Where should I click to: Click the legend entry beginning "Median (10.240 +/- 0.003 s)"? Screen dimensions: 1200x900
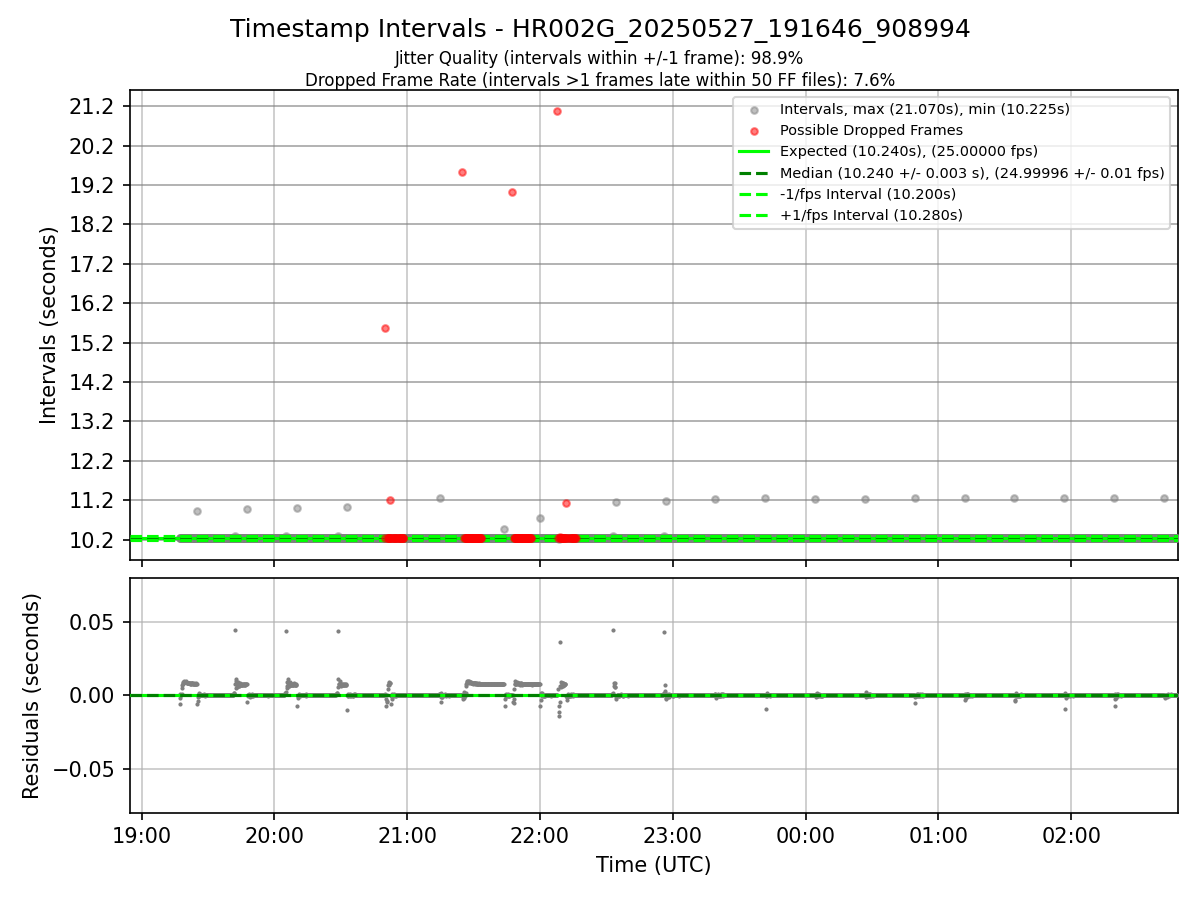[972, 173]
